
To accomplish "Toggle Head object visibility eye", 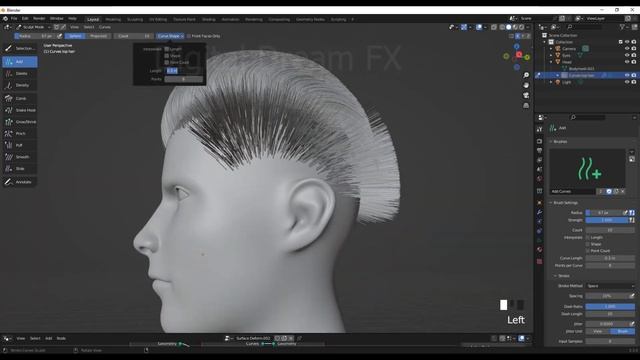I will tap(627, 62).
